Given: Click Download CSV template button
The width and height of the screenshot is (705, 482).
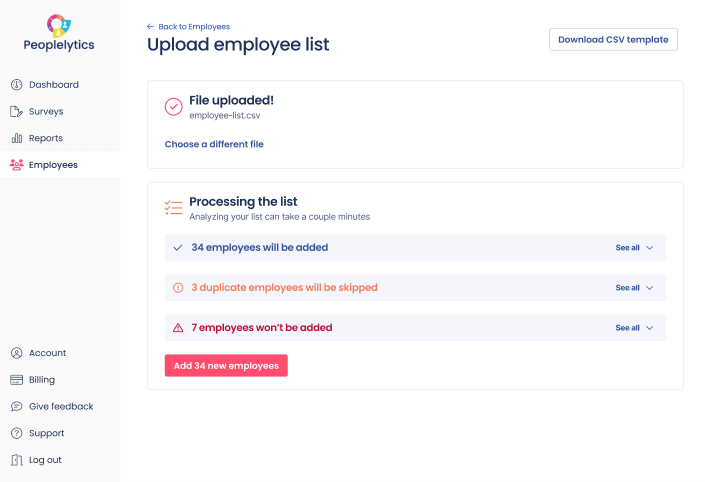Looking at the screenshot, I should (613, 39).
